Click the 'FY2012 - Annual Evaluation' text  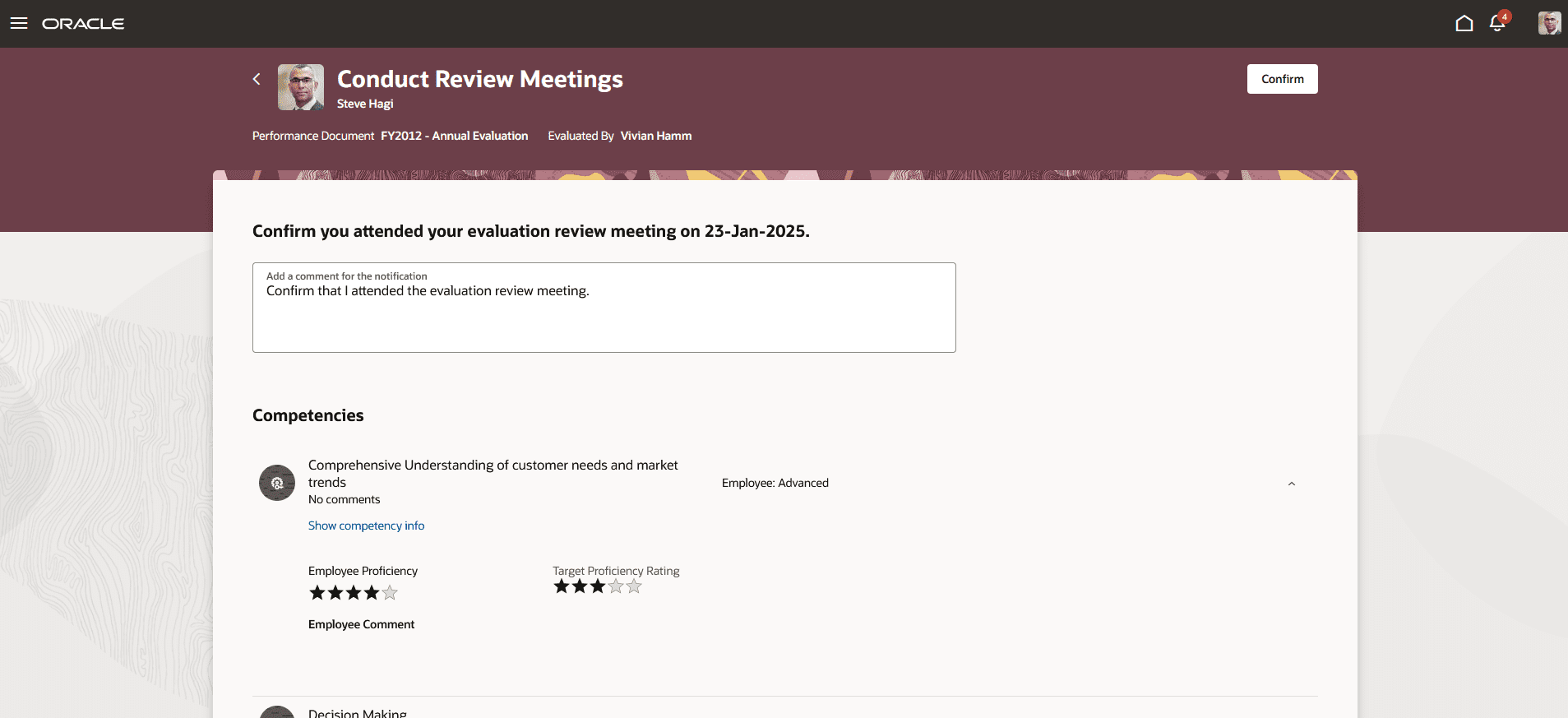coord(454,136)
